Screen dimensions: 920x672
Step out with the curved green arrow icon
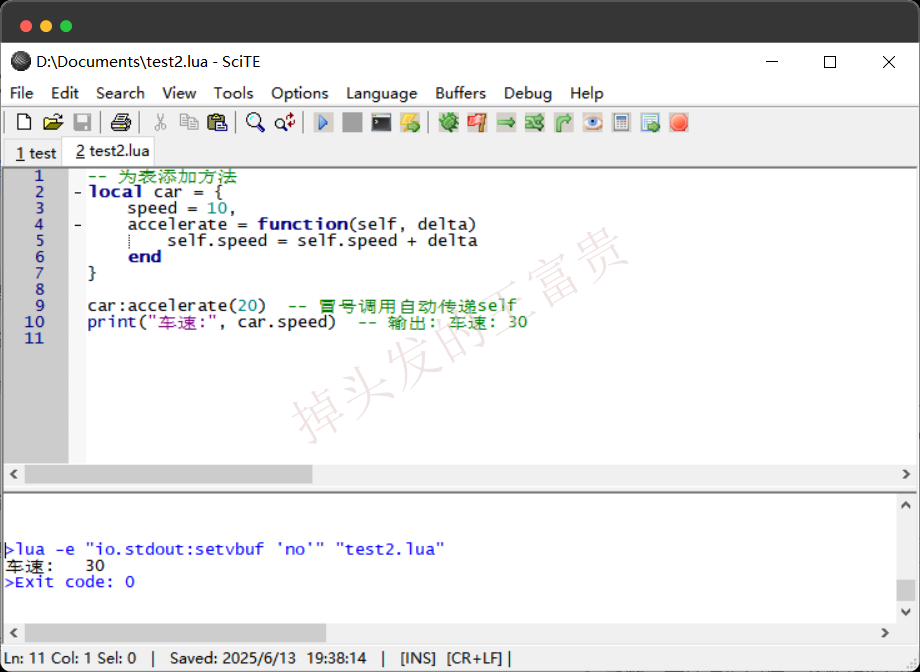point(563,123)
